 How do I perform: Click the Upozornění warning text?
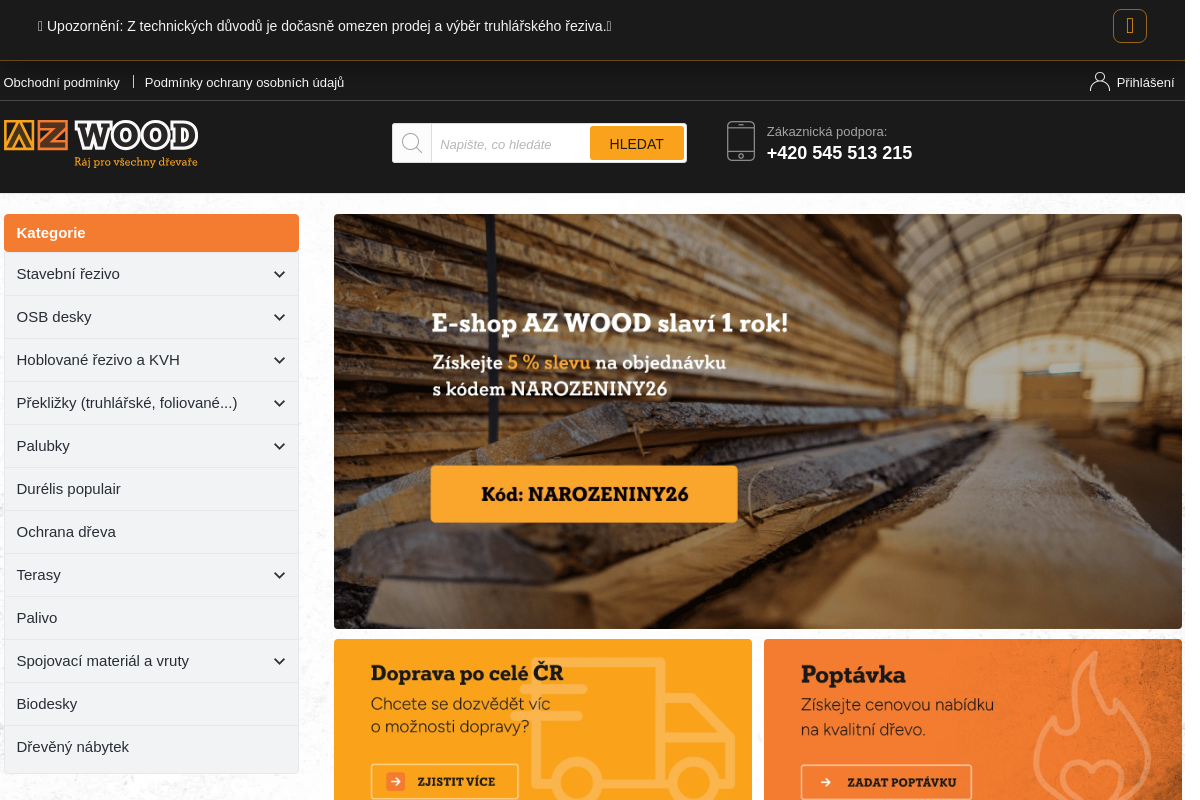(x=324, y=26)
